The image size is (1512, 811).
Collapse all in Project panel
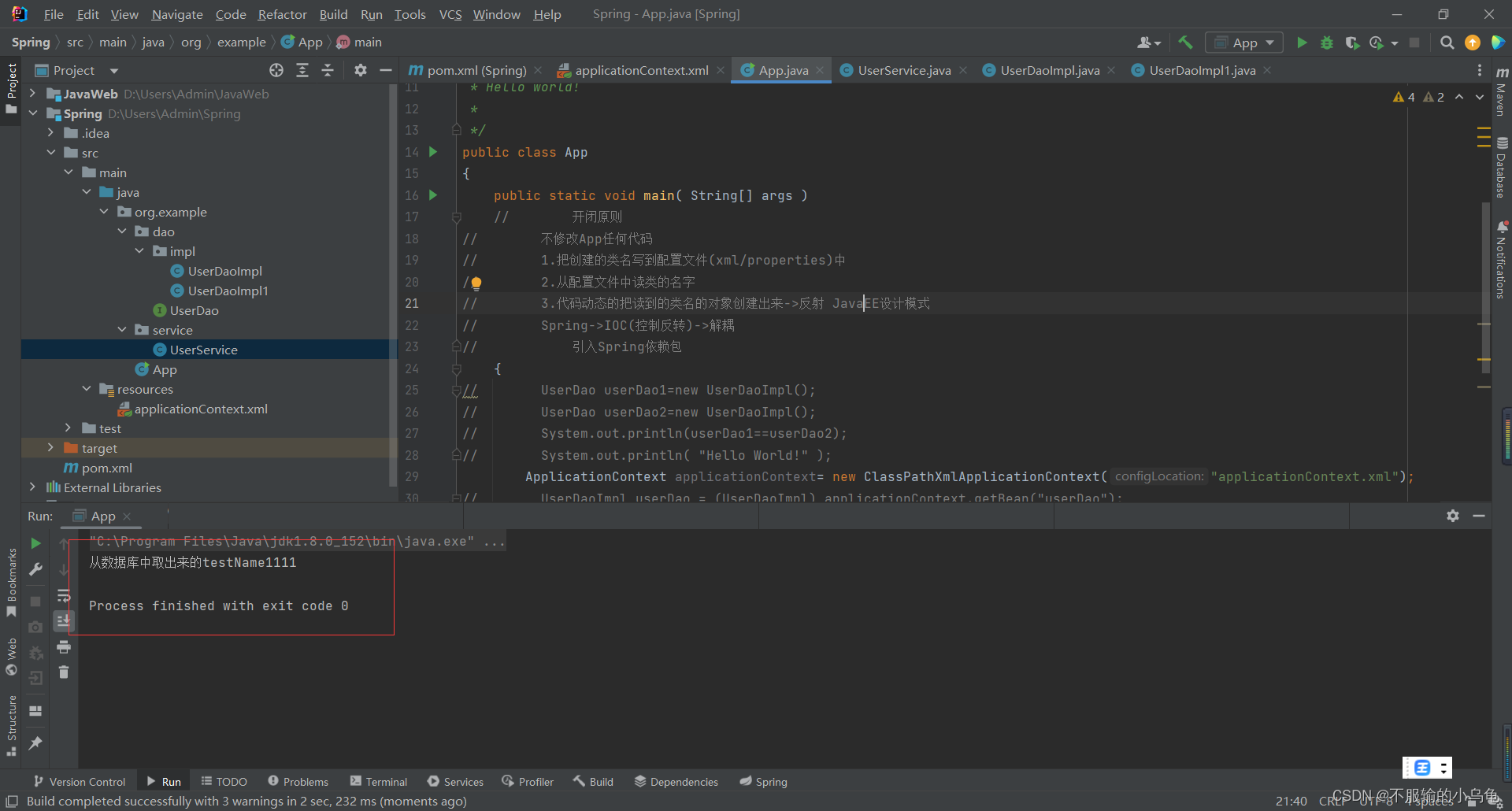pos(328,70)
